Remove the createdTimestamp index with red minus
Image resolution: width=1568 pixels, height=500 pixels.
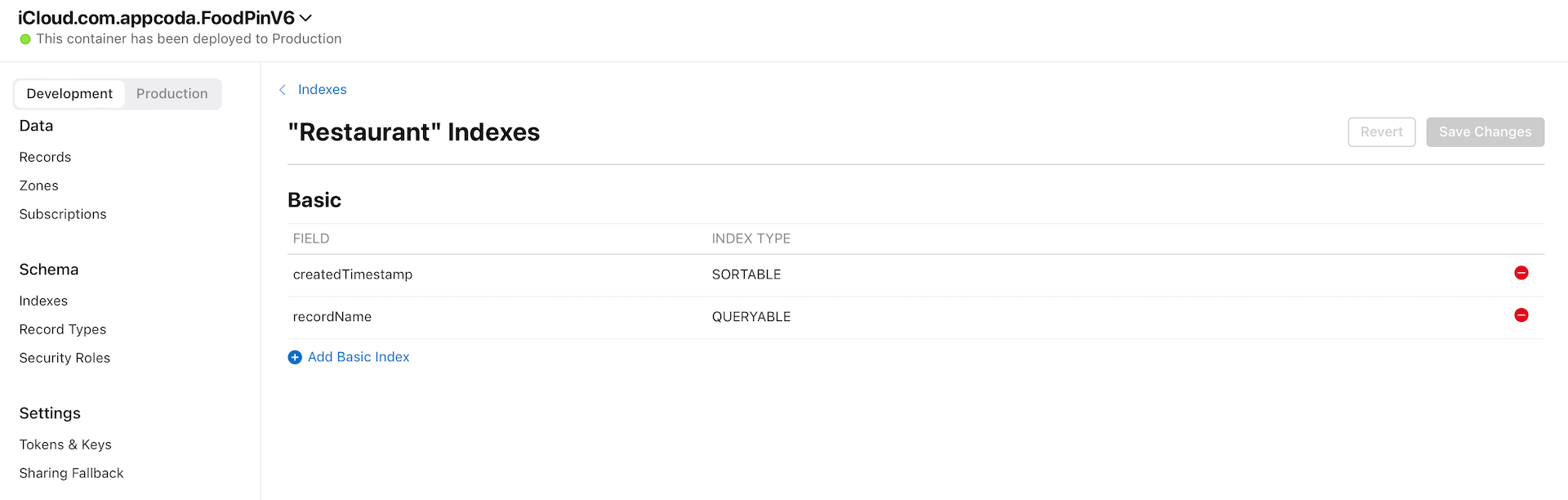[x=1521, y=273]
